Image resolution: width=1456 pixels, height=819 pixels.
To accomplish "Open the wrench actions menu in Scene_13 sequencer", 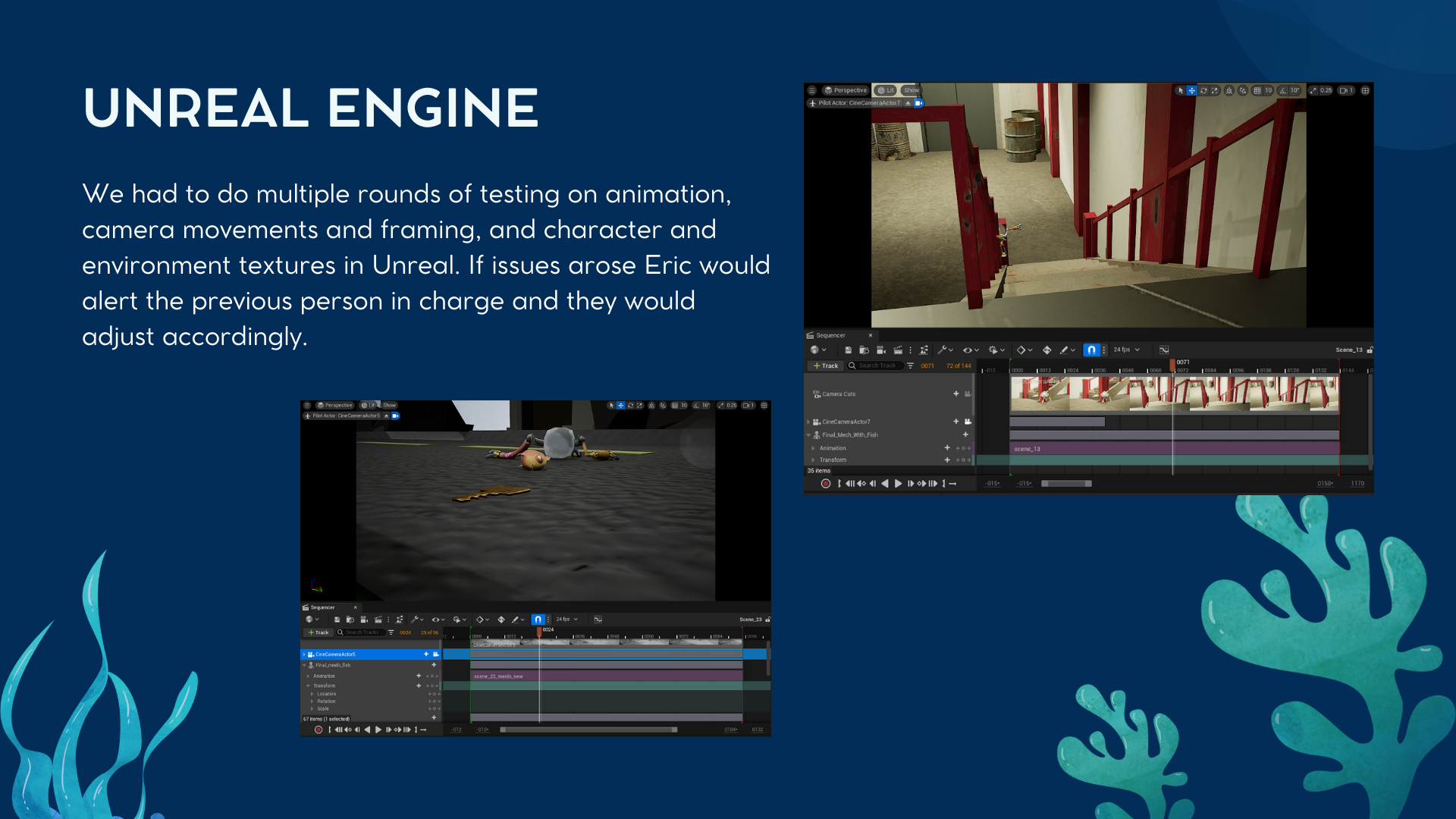I will [x=945, y=350].
